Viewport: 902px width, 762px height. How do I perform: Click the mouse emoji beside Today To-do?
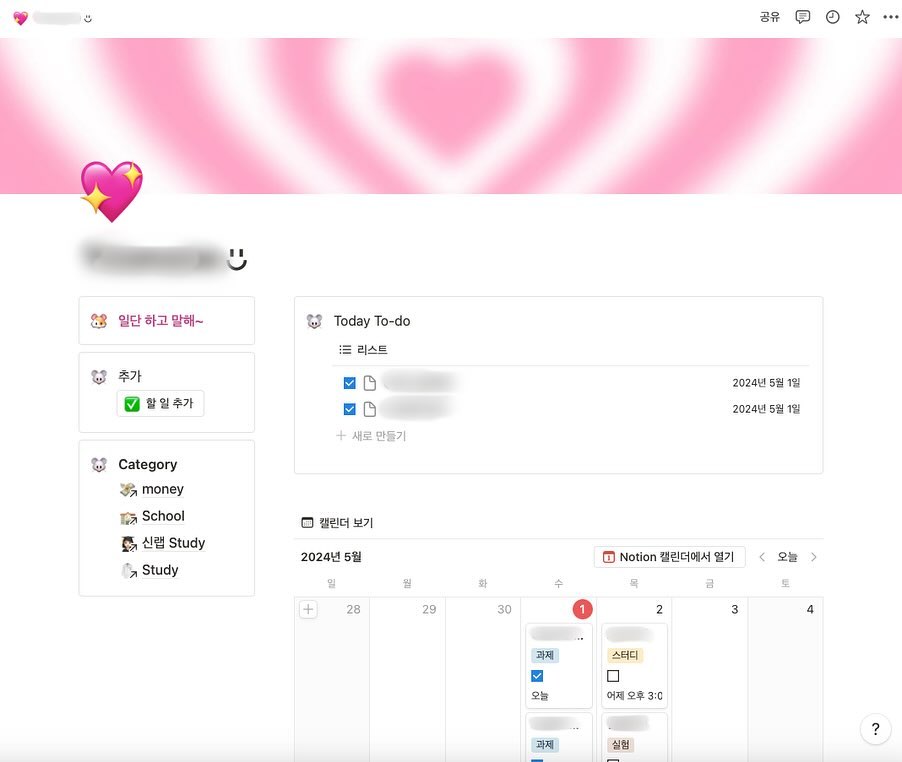coord(314,321)
